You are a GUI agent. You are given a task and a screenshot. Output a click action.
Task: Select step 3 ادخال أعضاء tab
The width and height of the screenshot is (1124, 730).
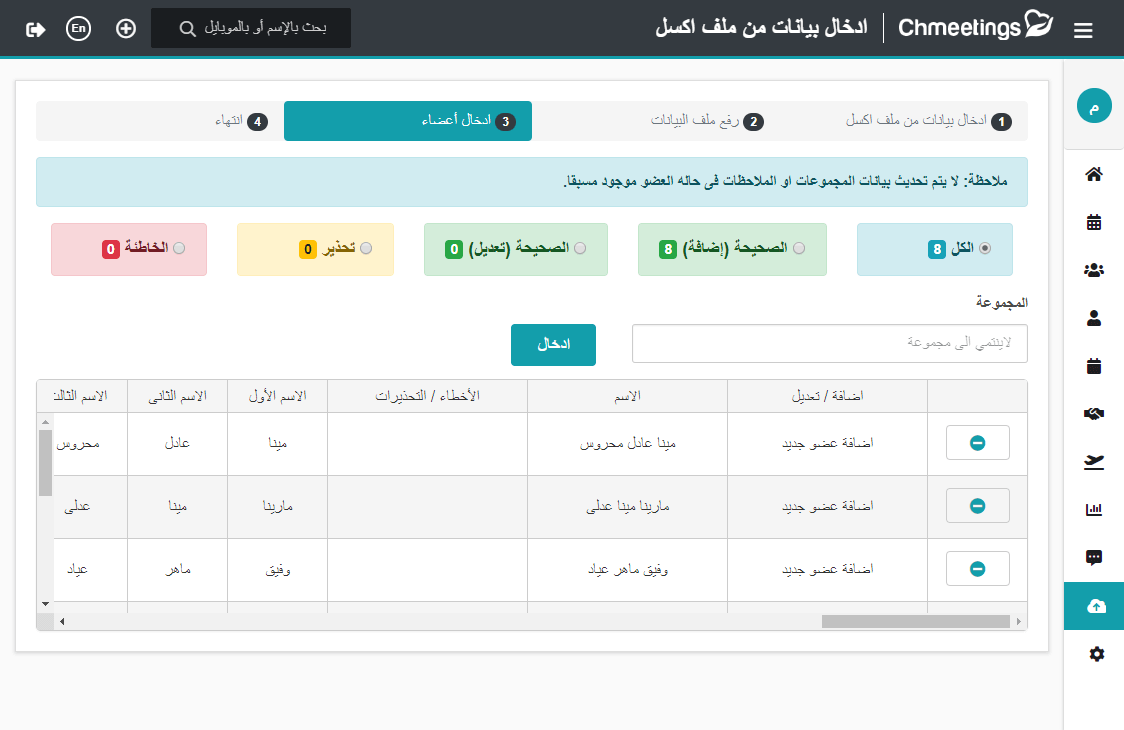click(408, 120)
